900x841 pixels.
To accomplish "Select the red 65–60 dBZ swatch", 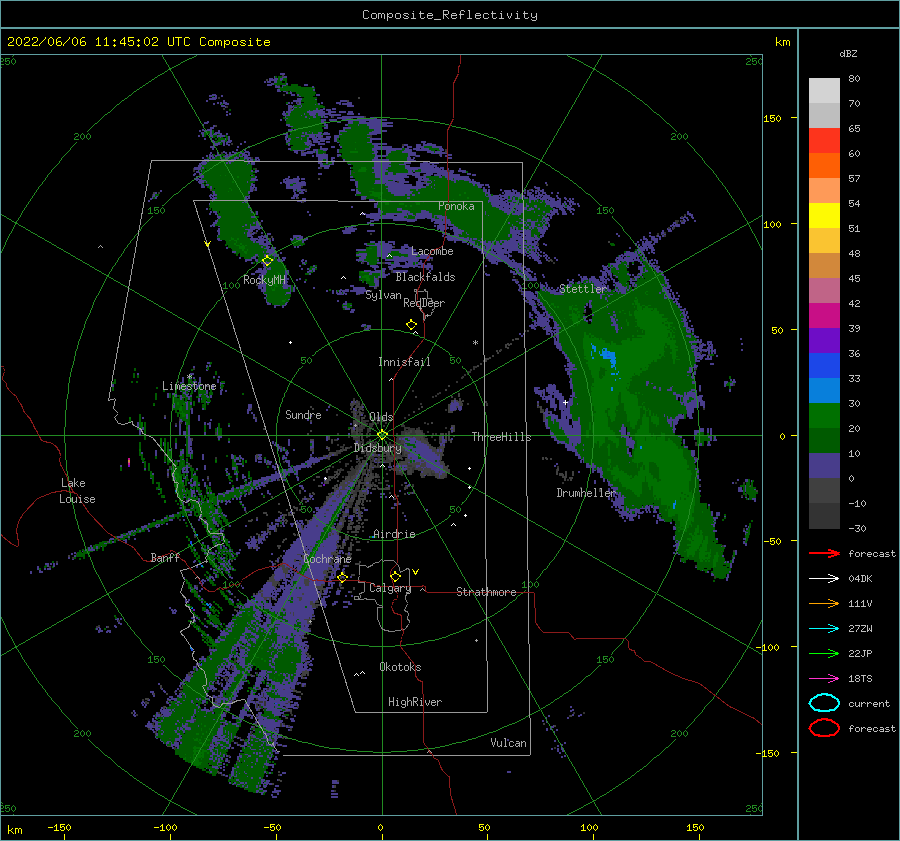I will [824, 141].
